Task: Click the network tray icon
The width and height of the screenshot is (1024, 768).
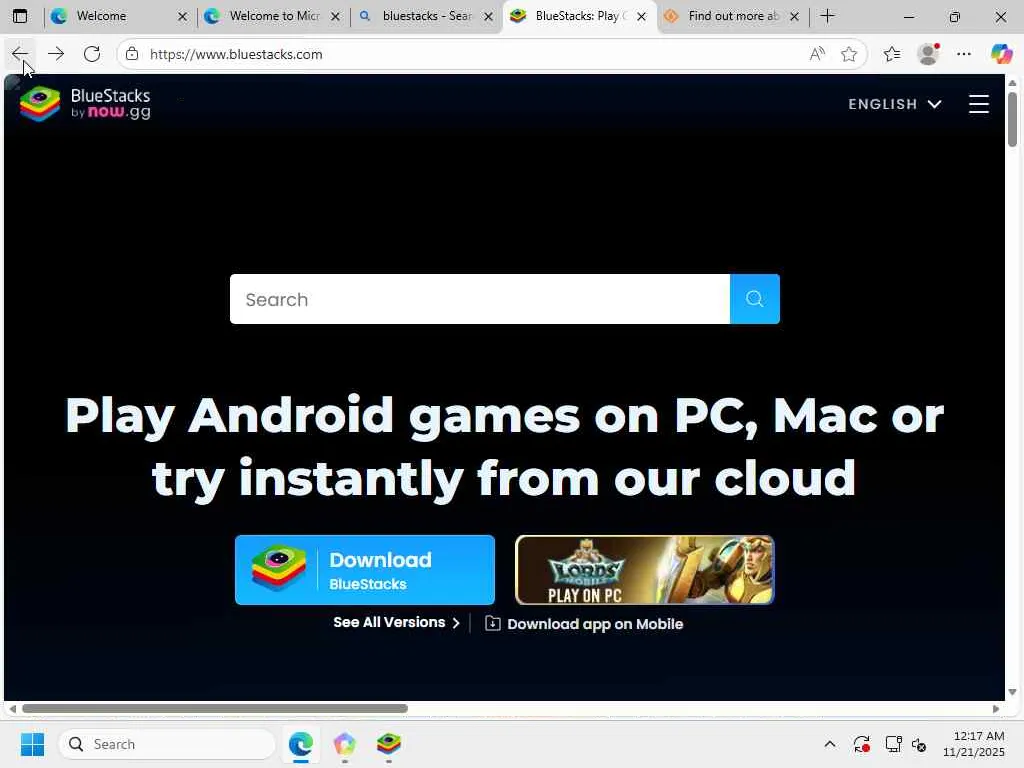Action: (893, 744)
